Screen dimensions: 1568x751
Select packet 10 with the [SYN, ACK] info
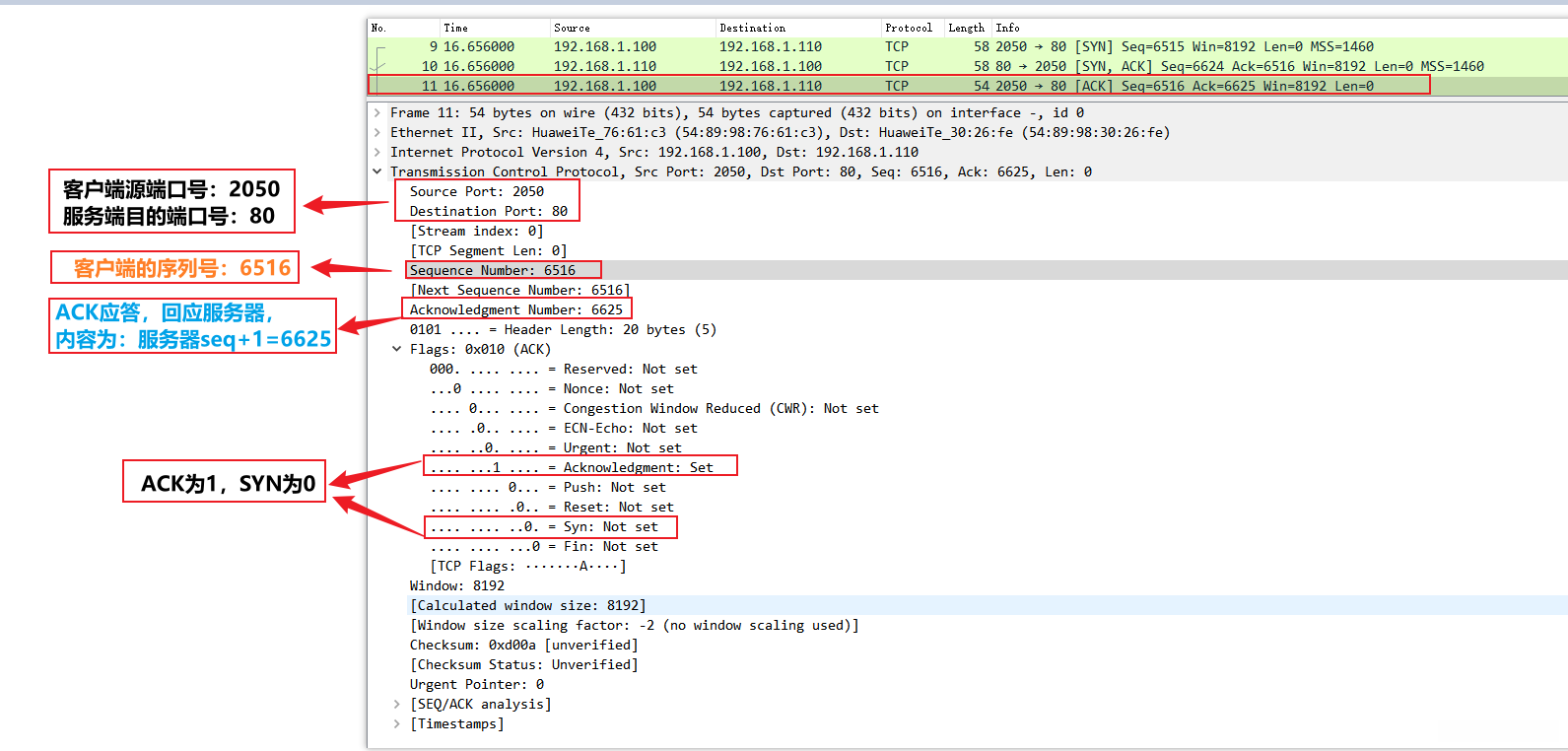click(968, 66)
